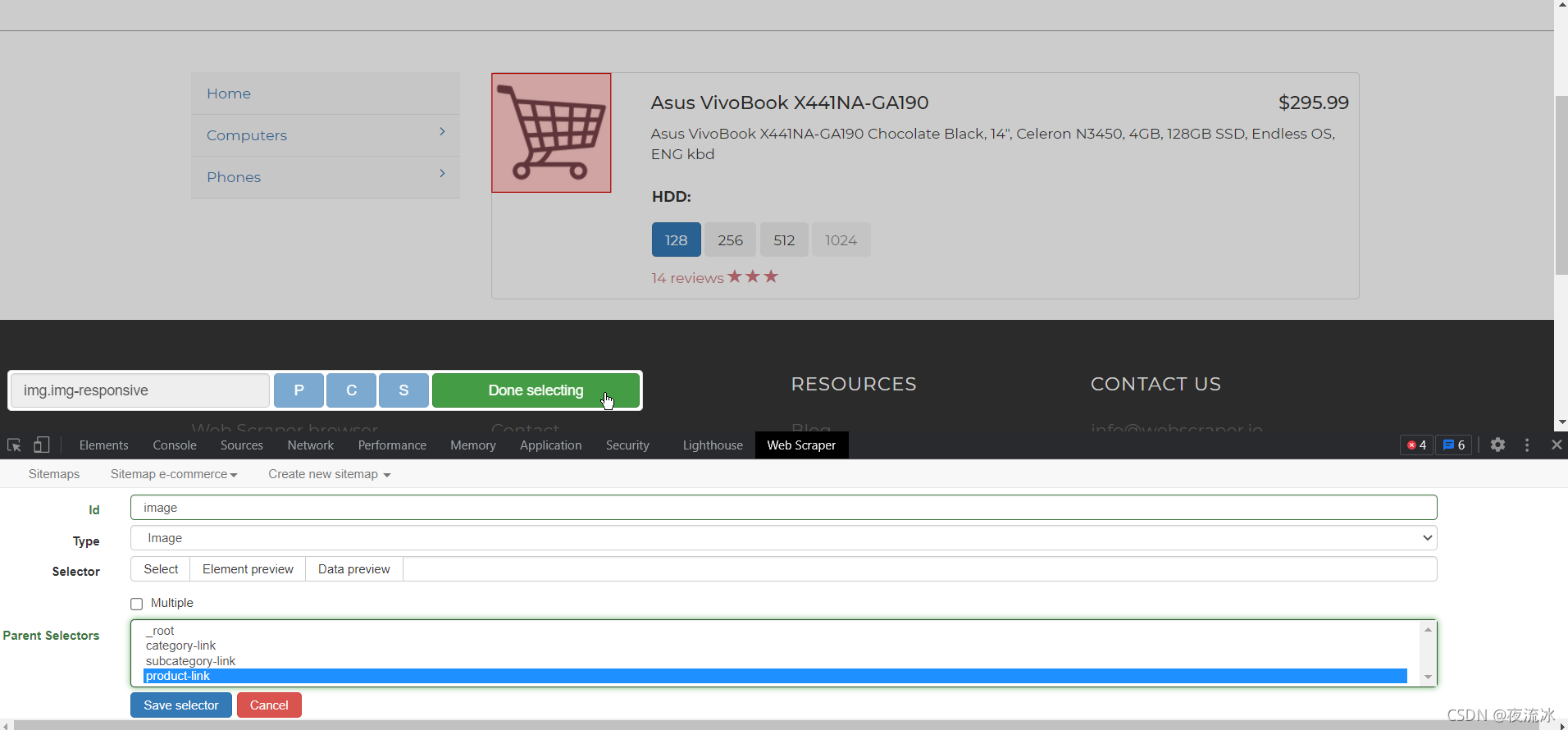
Task: Click the Save selector button
Action: click(x=181, y=705)
